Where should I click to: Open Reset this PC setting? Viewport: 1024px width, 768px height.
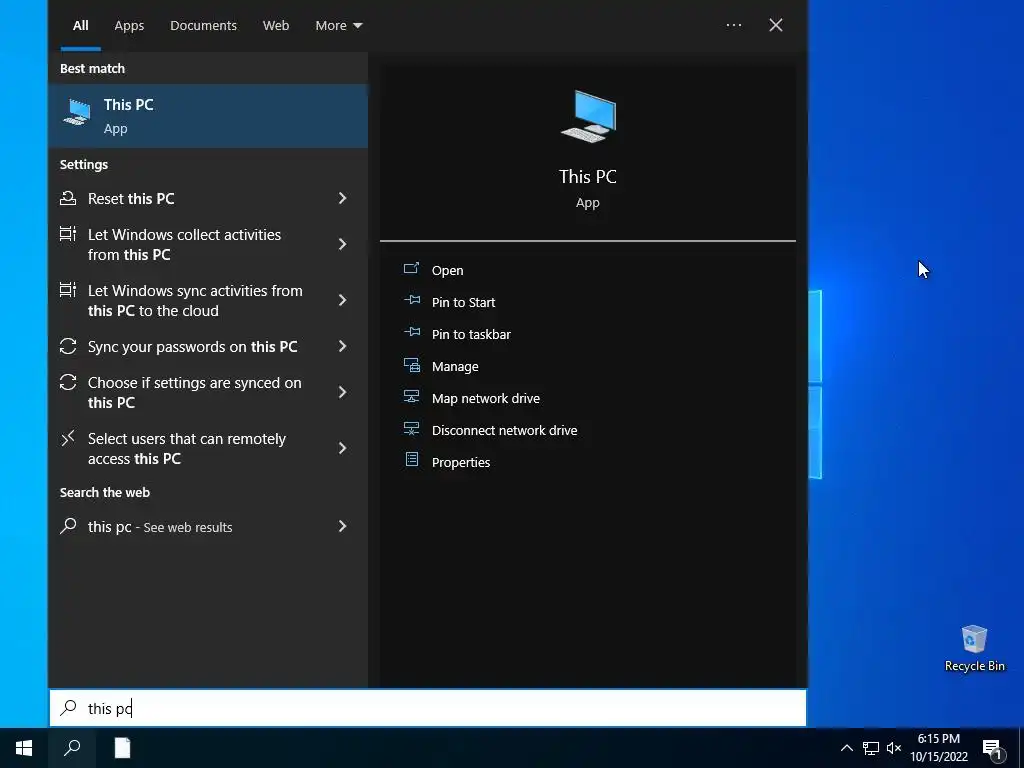(x=208, y=198)
